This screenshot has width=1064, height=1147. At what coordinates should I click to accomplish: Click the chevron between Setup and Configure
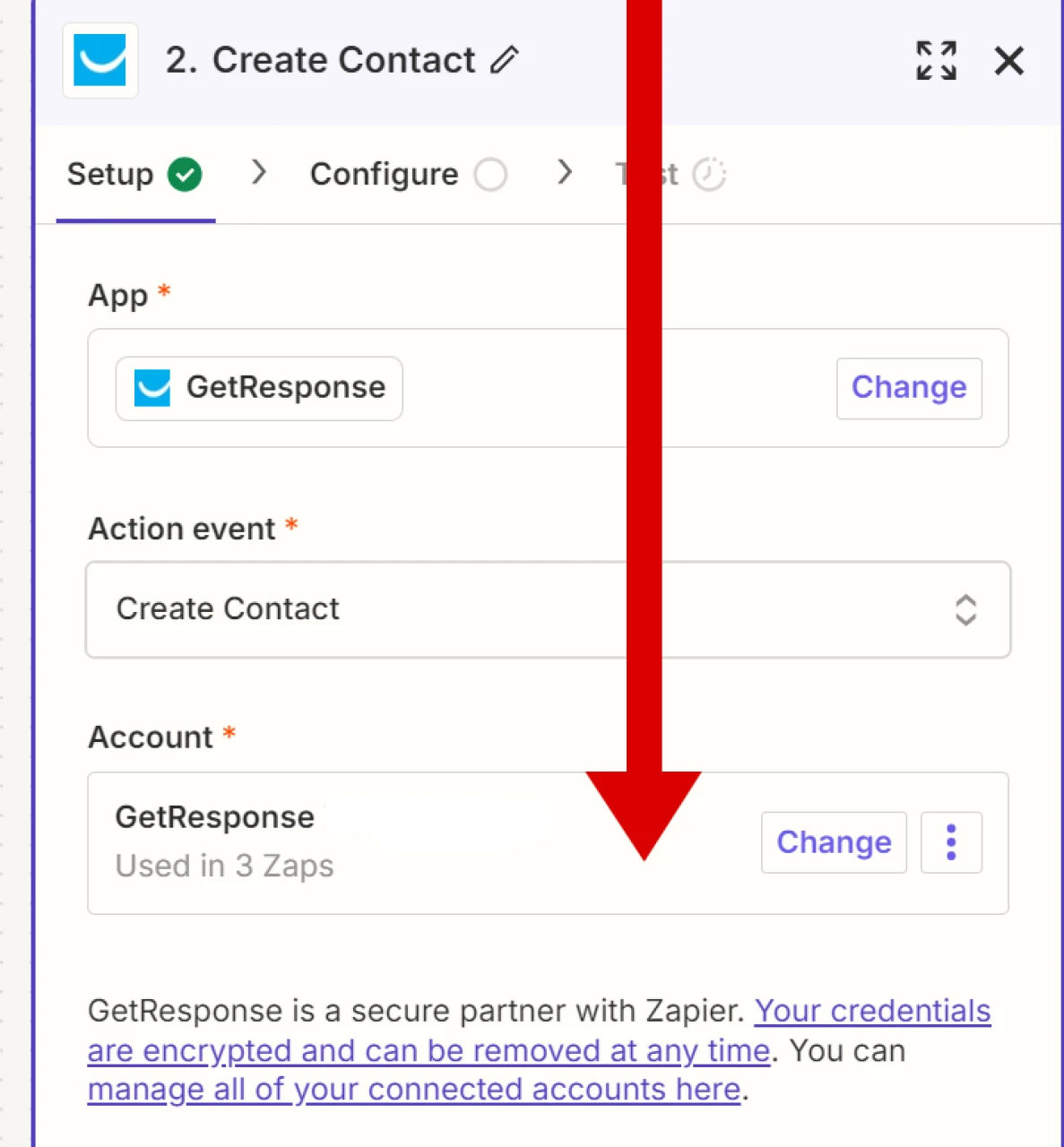click(259, 172)
